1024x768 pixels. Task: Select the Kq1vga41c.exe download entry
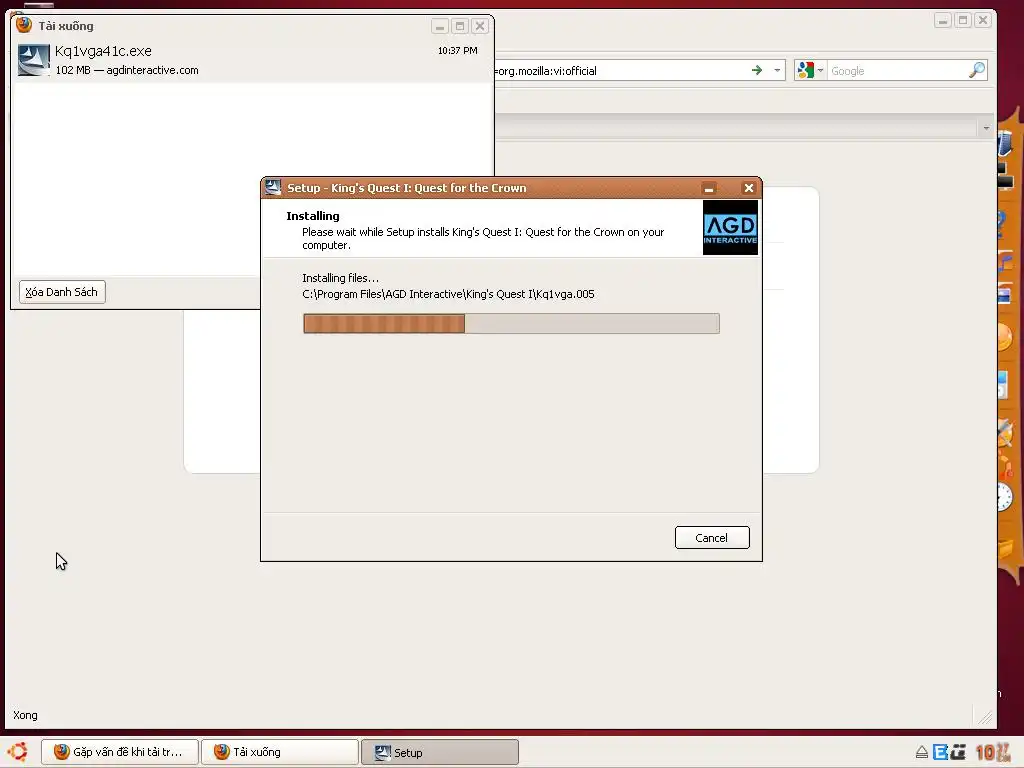(252, 60)
